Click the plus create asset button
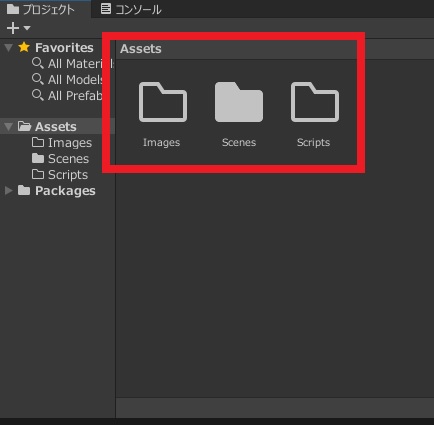 [x=13, y=28]
